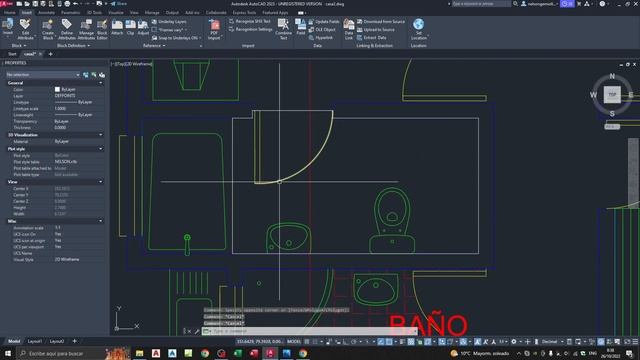Open the Set Location tool
Viewport: 640px width, 360px height.
click(x=418, y=29)
